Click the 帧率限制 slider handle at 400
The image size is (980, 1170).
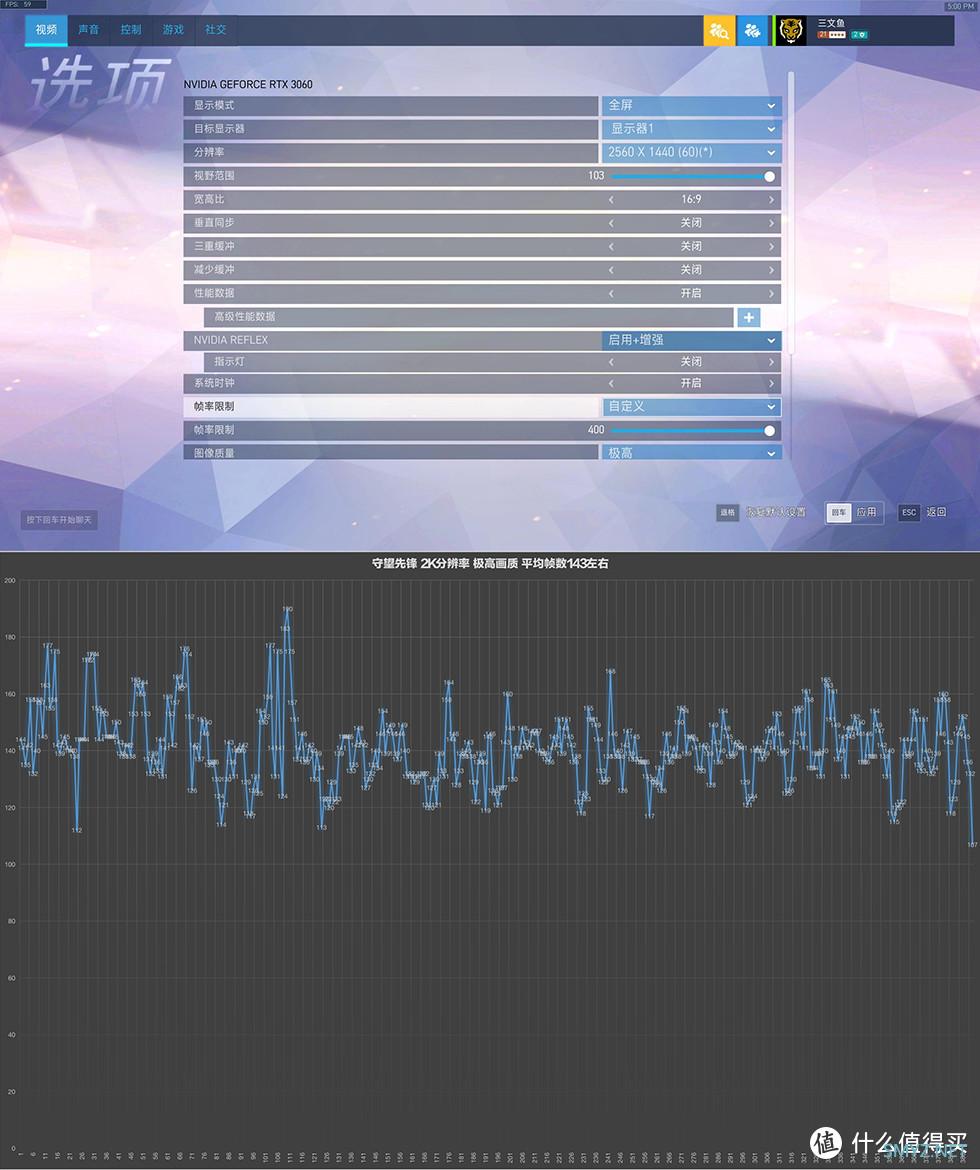[770, 431]
